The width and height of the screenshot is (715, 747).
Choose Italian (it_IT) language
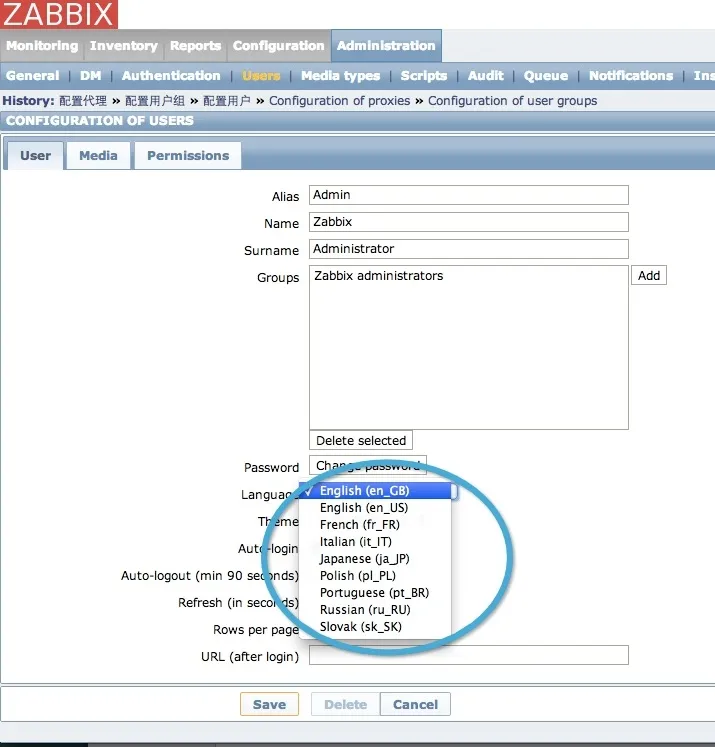click(375, 542)
